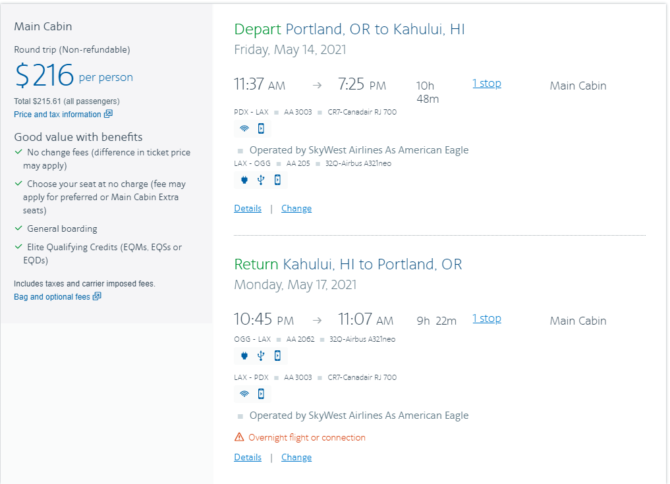
Task: Open Details for Portland to Kahului flight
Action: click(x=247, y=208)
